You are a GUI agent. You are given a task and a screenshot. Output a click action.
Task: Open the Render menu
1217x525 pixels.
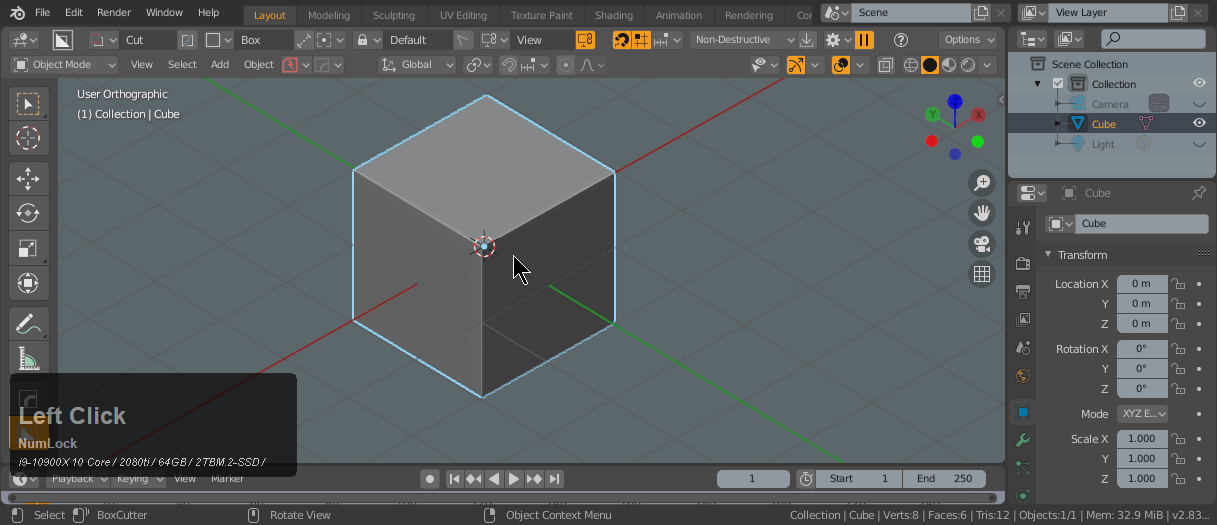[114, 13]
